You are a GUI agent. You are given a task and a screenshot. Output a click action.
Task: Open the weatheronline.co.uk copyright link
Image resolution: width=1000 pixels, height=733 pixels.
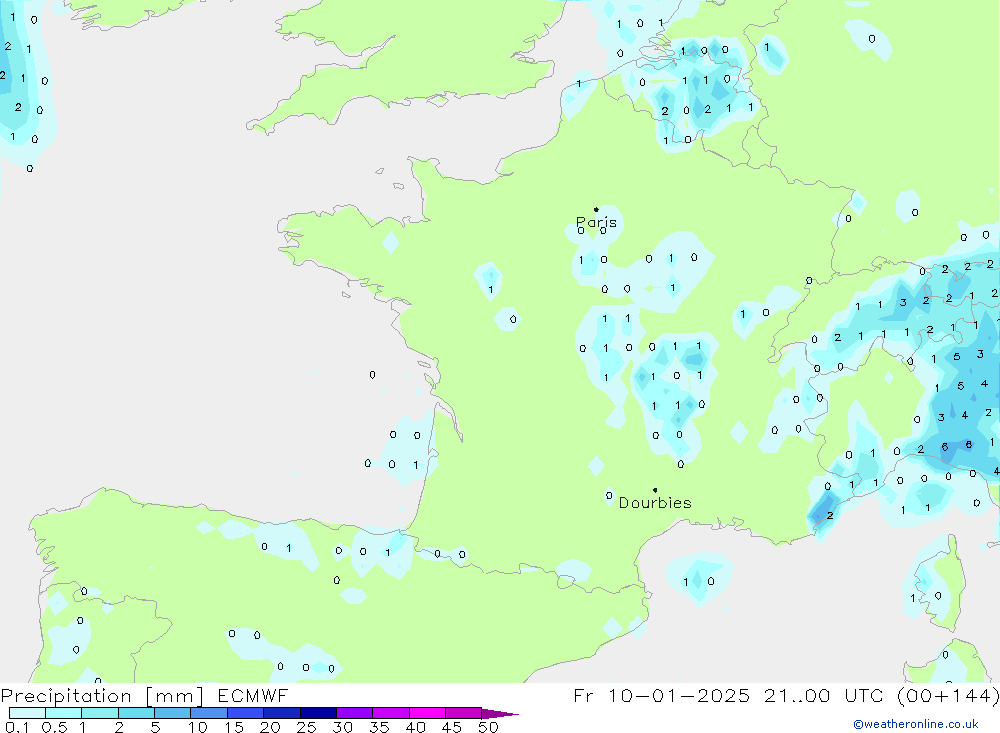click(x=915, y=724)
